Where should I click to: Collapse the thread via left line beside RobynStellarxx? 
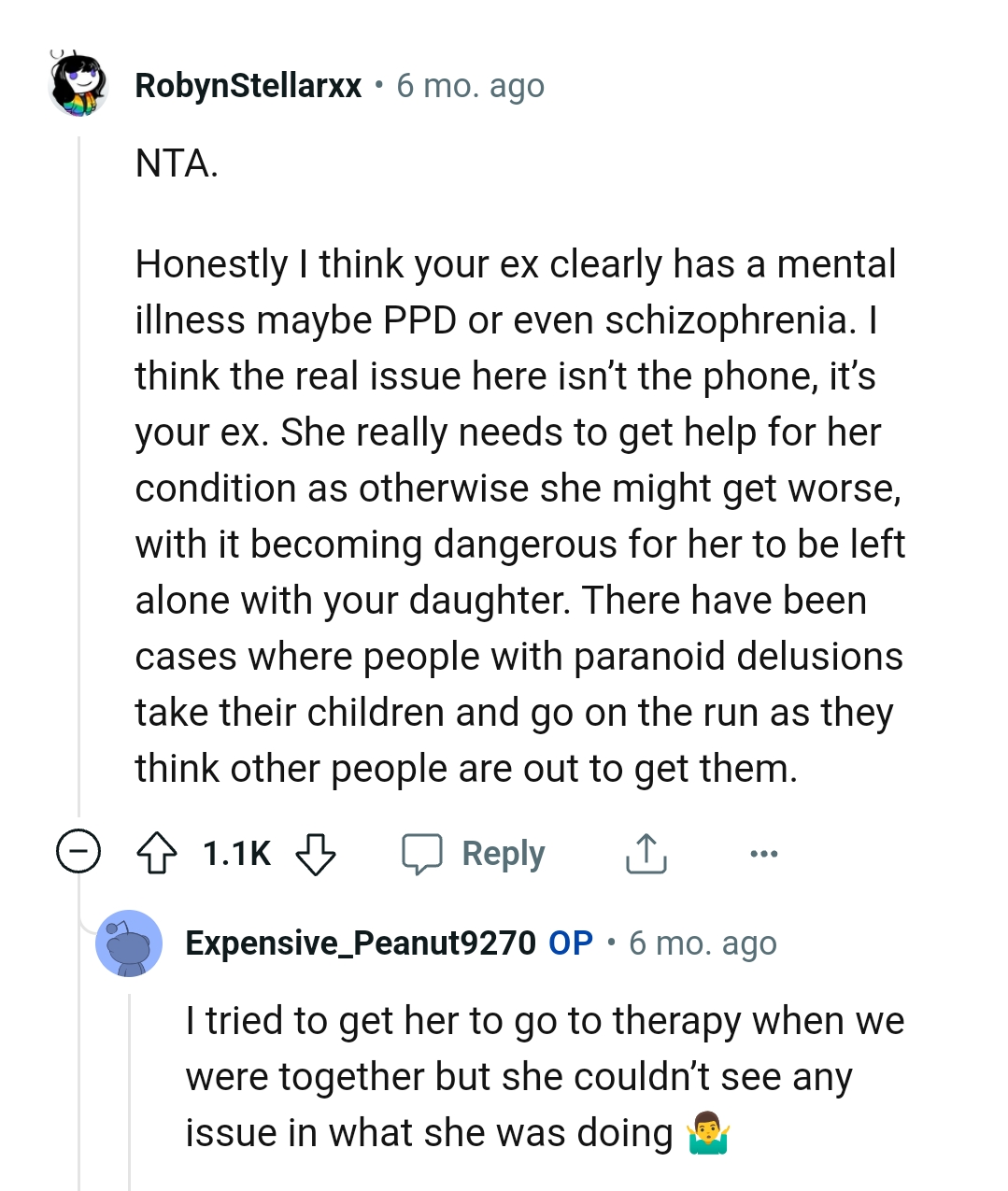pos(78,467)
